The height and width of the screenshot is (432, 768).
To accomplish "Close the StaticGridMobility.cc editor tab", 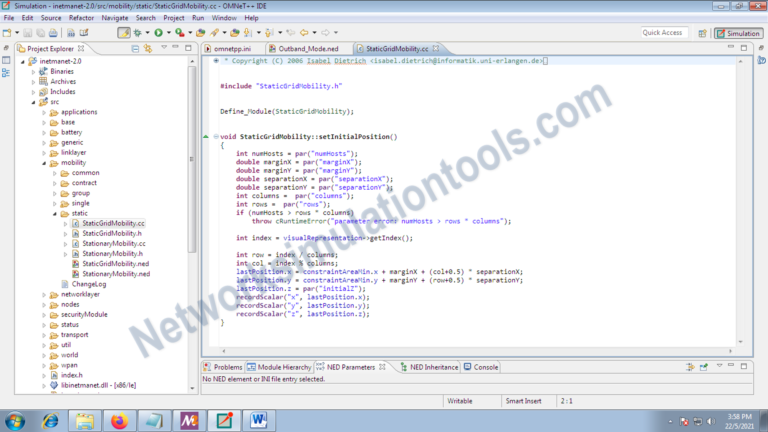I will click(437, 48).
